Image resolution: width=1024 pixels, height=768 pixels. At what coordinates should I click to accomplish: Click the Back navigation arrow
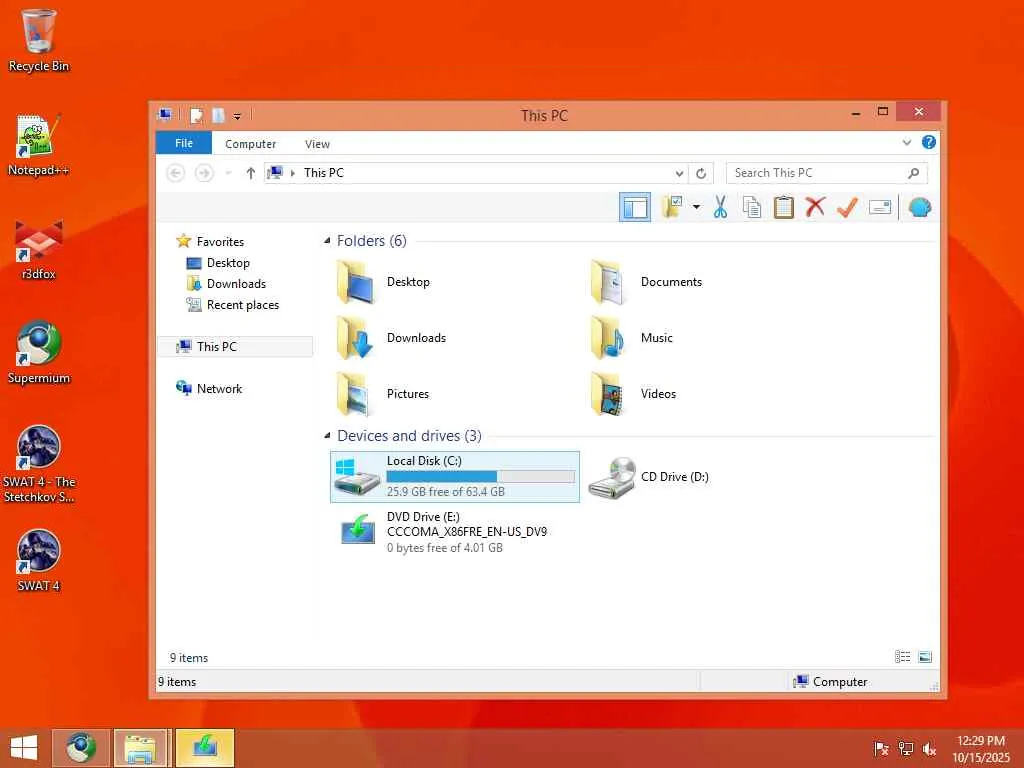(175, 173)
